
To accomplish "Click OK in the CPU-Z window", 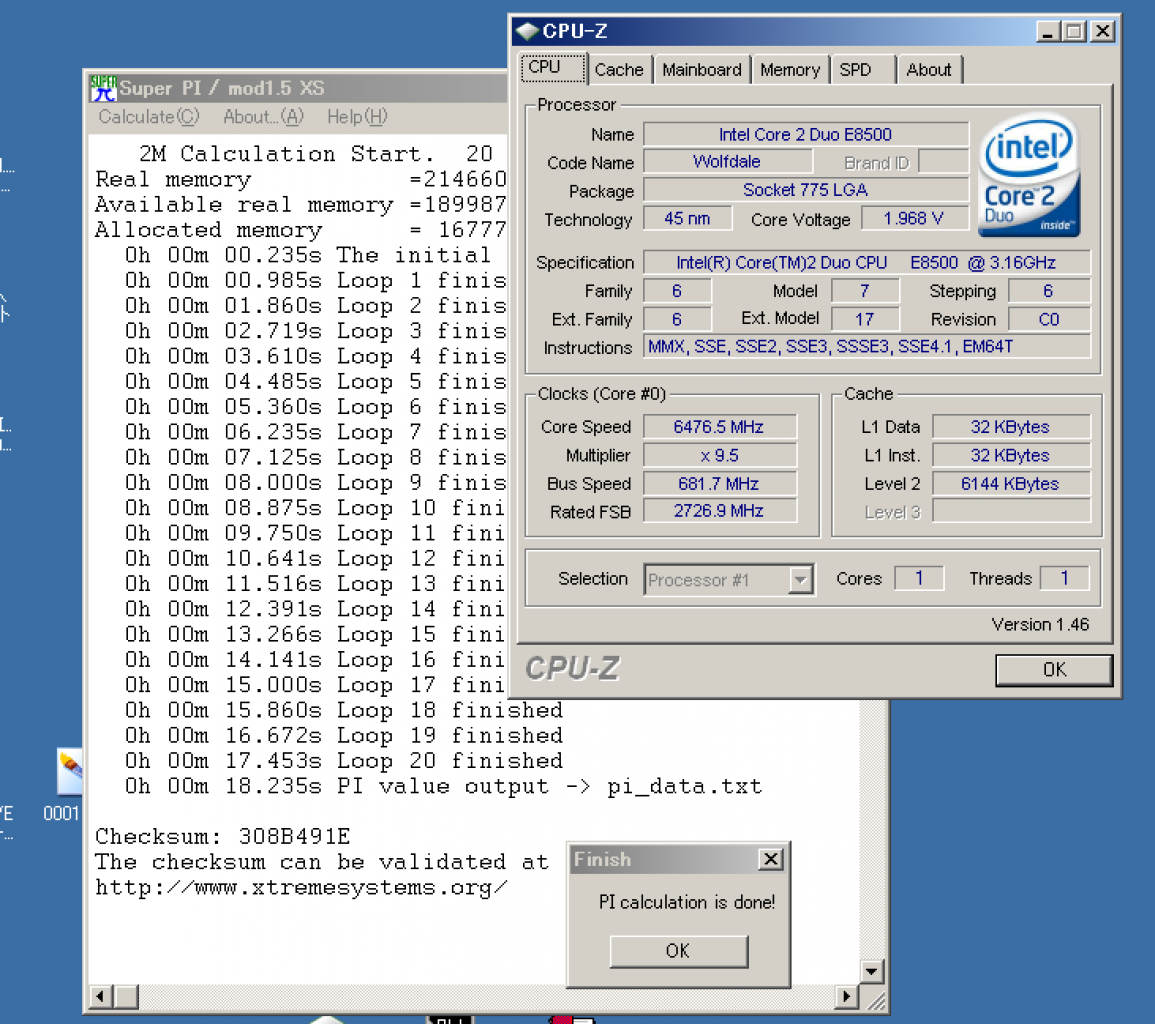I will coord(1053,670).
